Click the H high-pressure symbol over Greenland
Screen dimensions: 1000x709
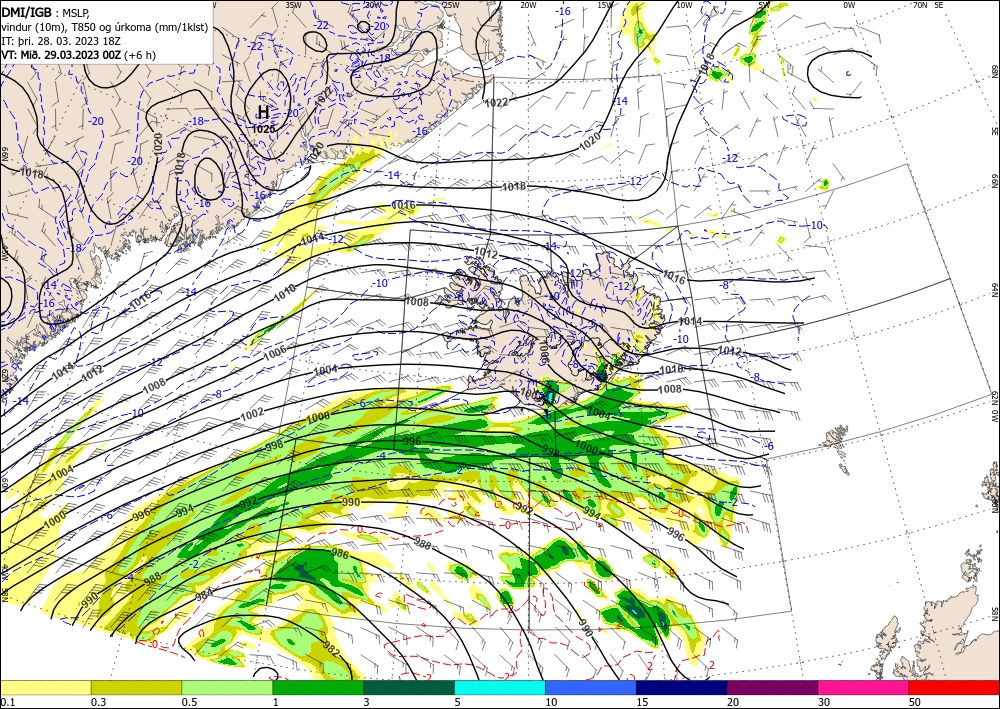(263, 113)
